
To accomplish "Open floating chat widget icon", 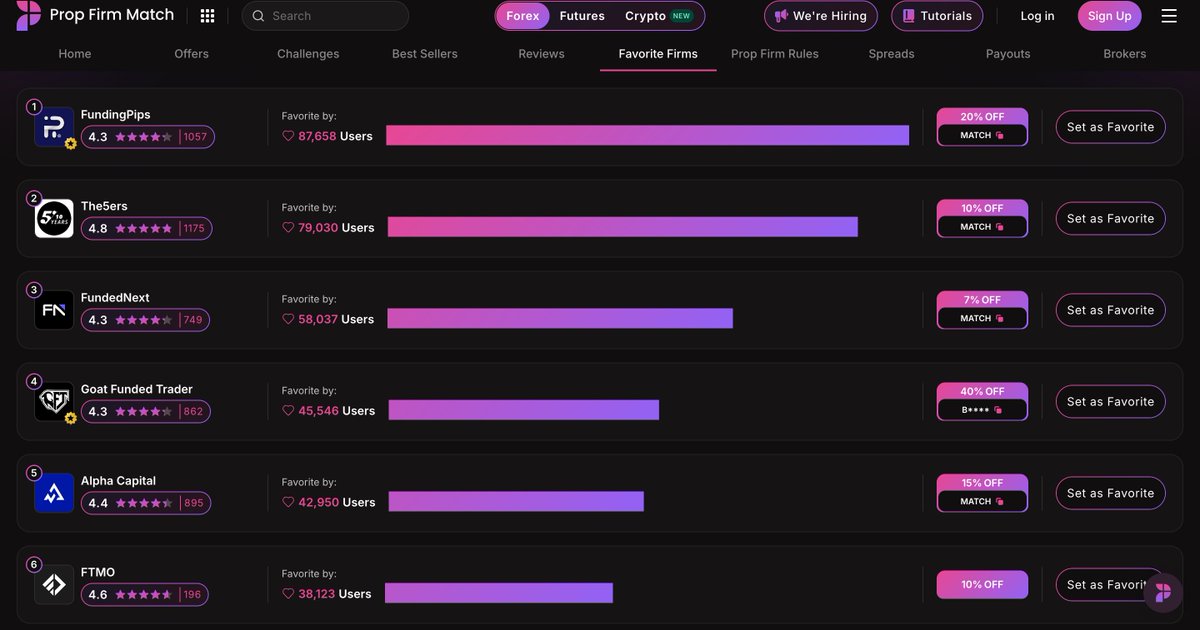I will [1162, 592].
